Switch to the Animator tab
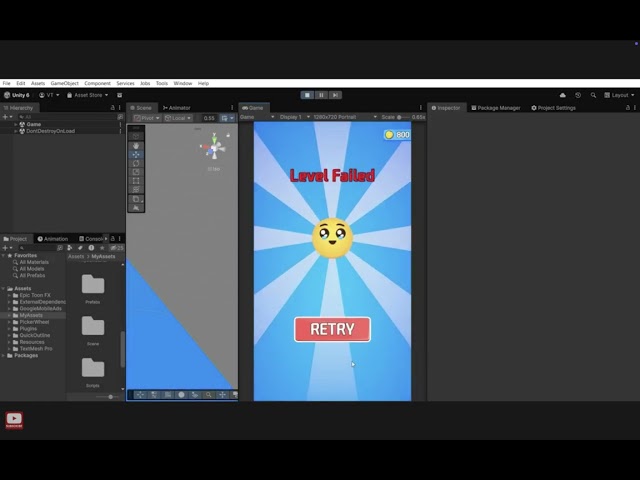Viewport: 640px width, 480px height. coord(177,108)
